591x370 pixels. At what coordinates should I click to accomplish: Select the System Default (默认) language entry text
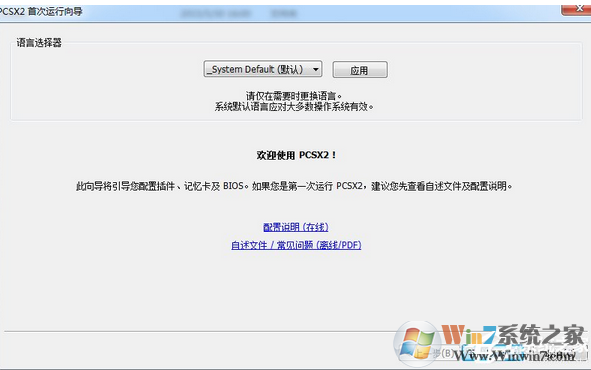coord(255,69)
